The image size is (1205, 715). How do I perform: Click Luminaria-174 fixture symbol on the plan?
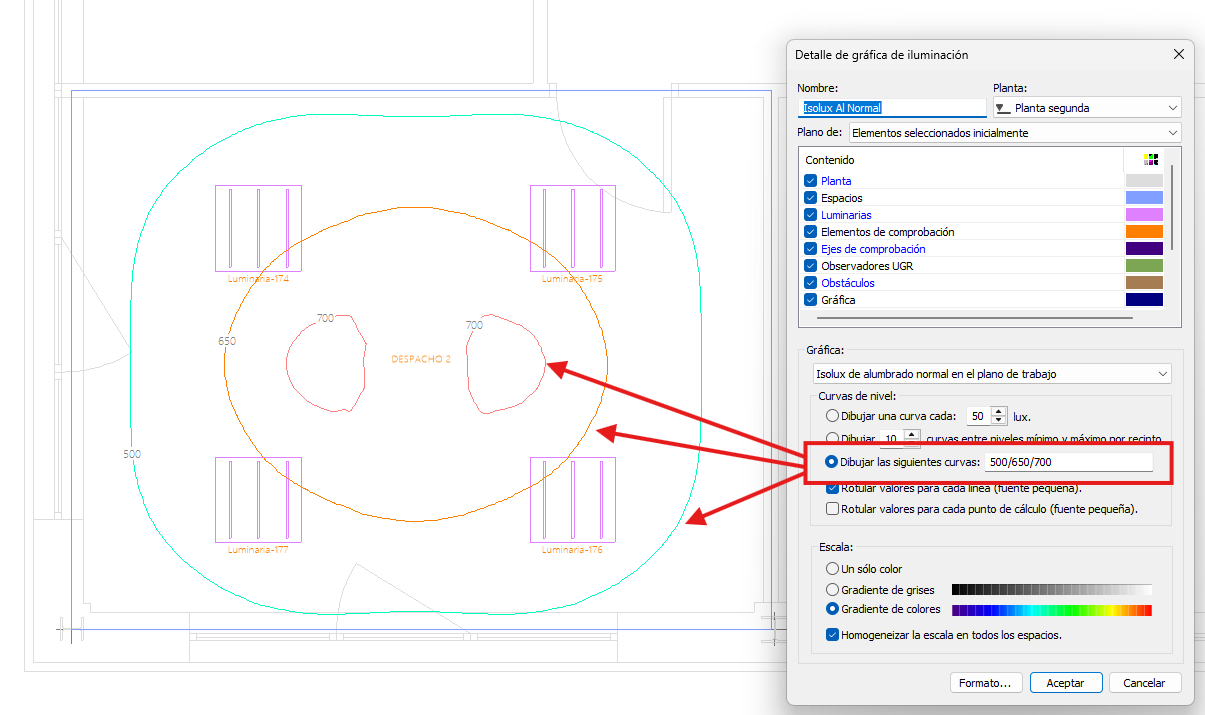click(258, 228)
